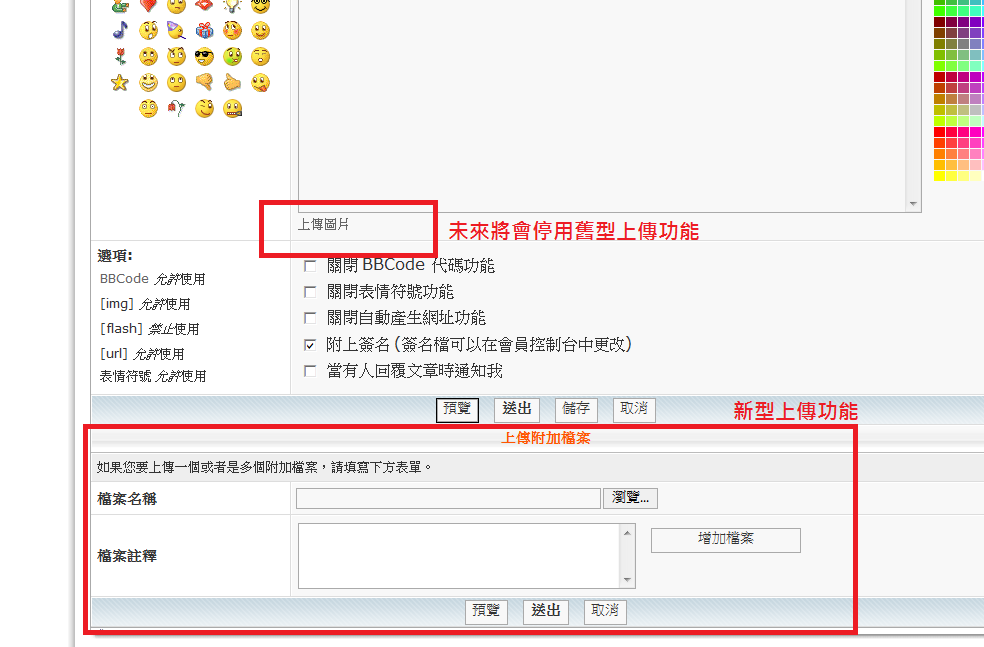Screen dimensions: 984x647
Task: Insert the gold star emoticon
Action: tap(120, 82)
